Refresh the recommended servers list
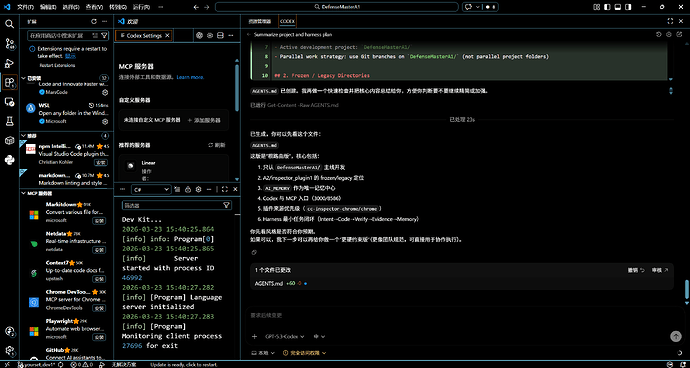 217,145
